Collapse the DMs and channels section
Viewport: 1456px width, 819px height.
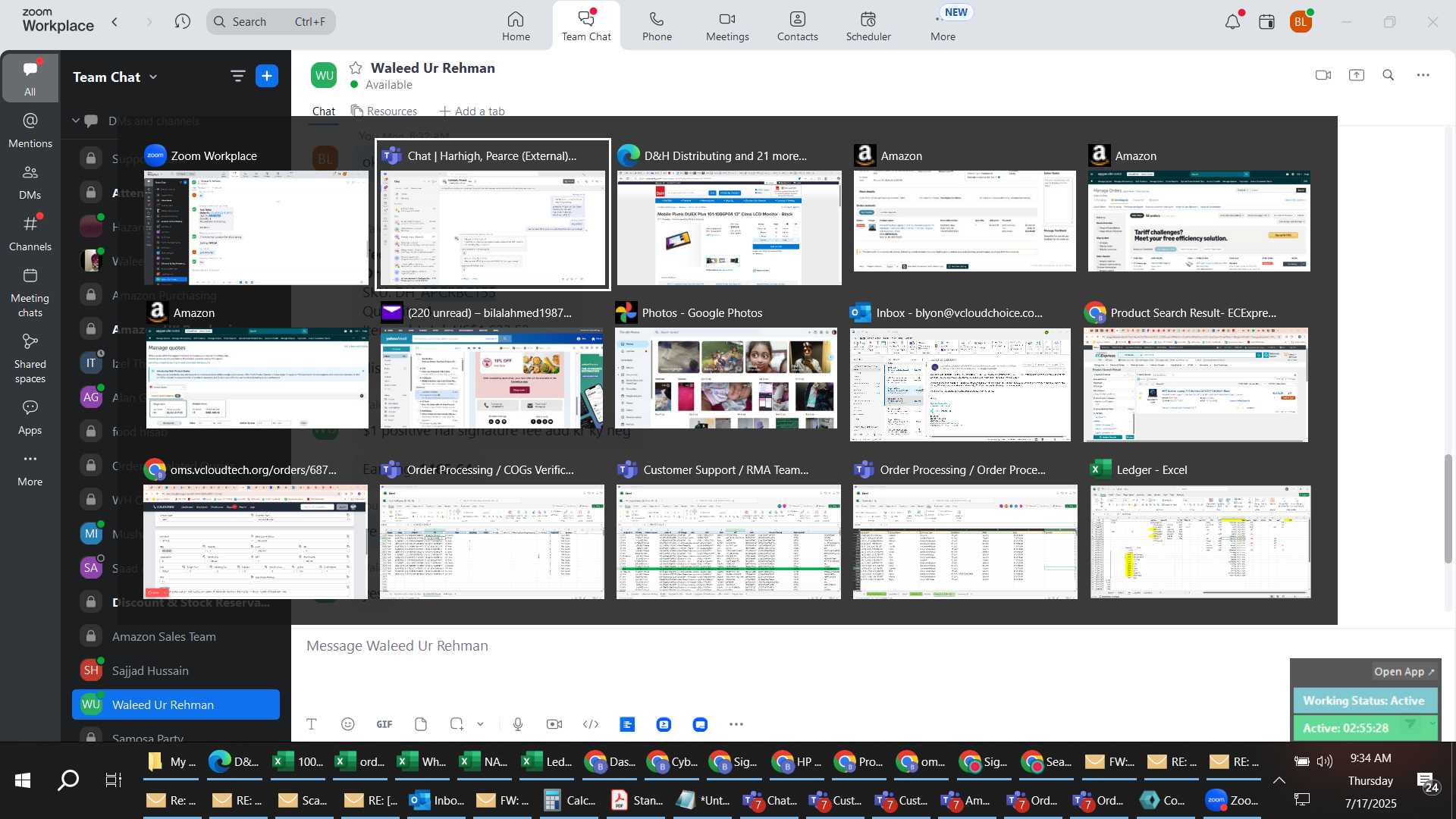(x=76, y=121)
